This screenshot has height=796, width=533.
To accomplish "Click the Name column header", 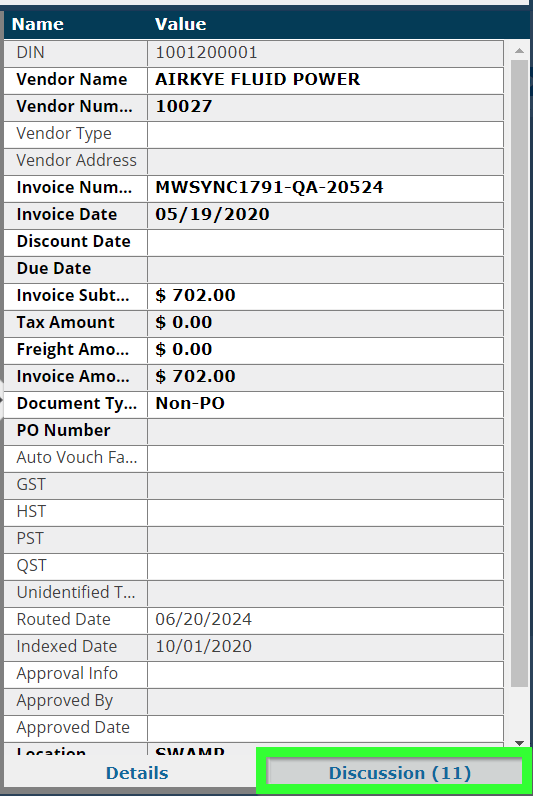I will point(38,24).
